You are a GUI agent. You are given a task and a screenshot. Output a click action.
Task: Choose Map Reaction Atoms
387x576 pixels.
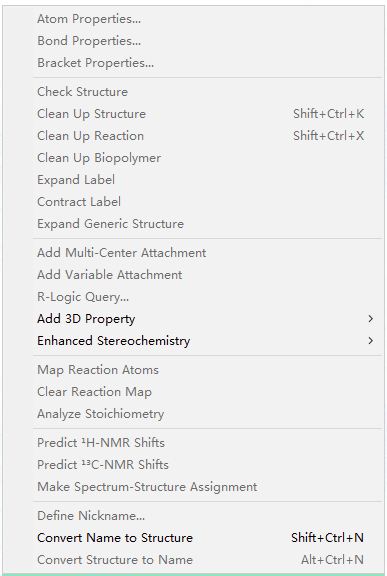pos(207,370)
